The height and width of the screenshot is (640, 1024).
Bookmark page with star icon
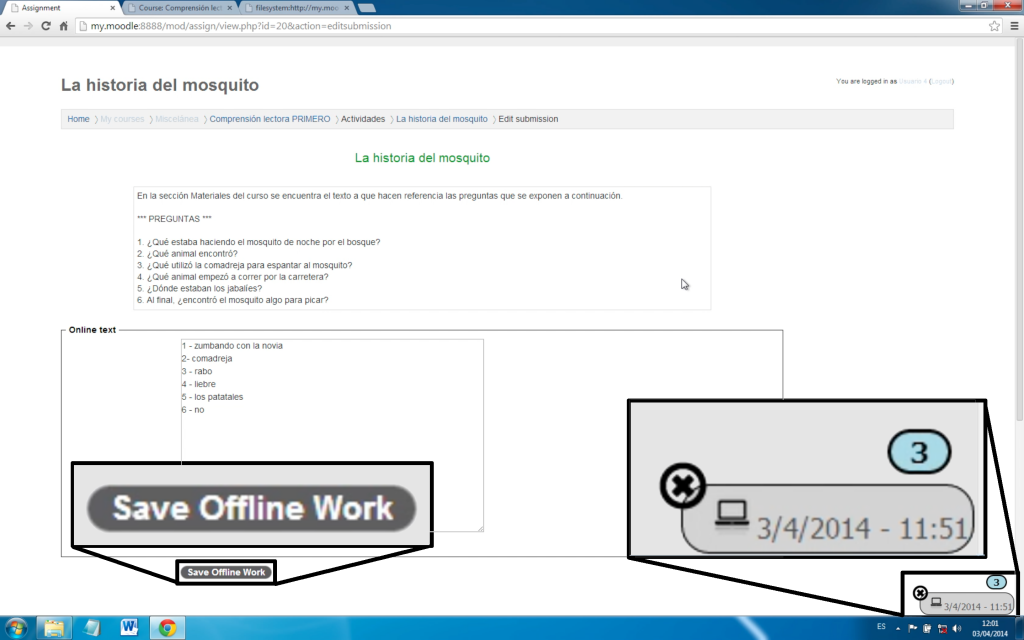pyautogui.click(x=994, y=26)
